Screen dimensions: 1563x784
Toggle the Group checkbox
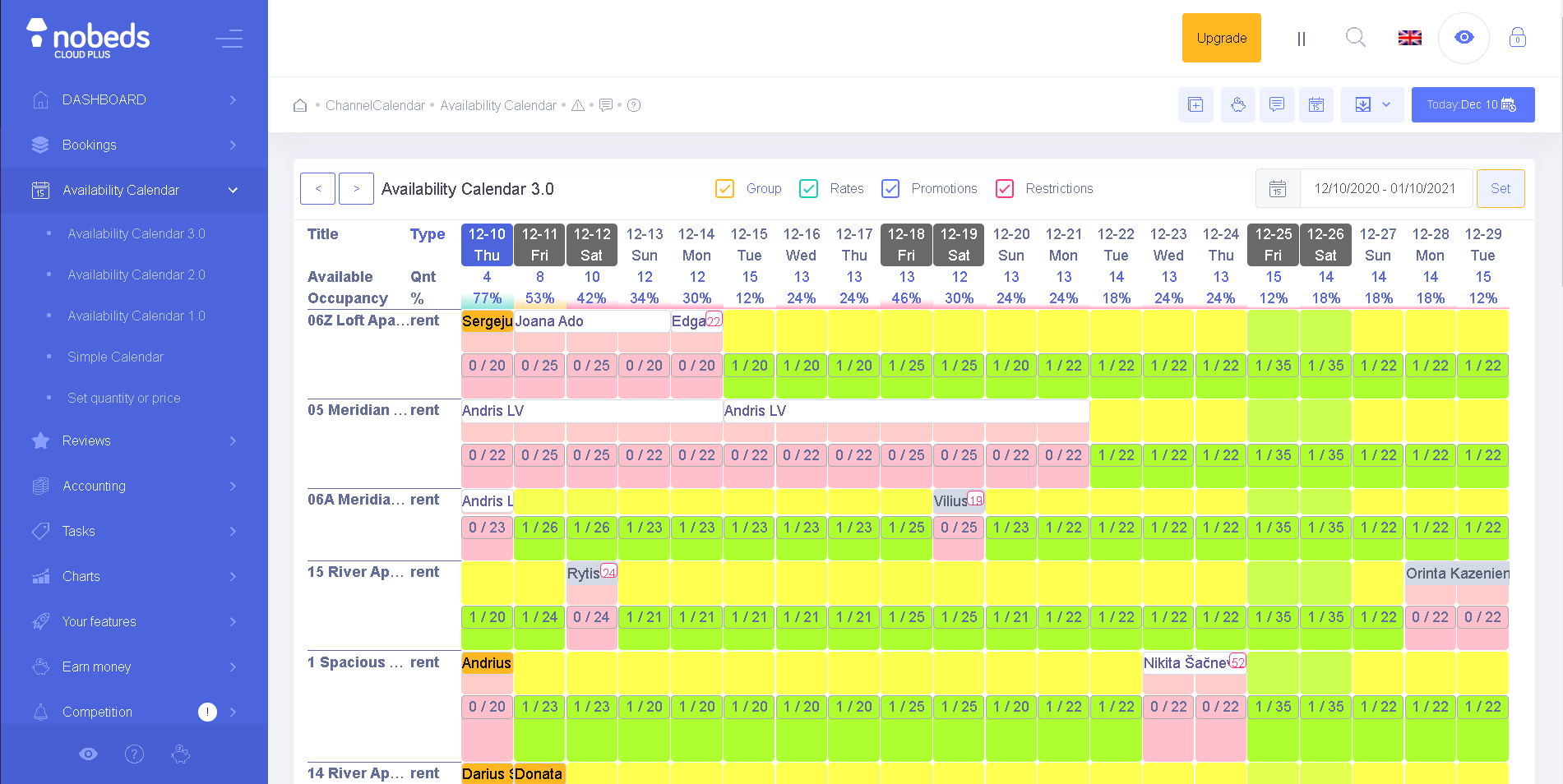coord(724,188)
